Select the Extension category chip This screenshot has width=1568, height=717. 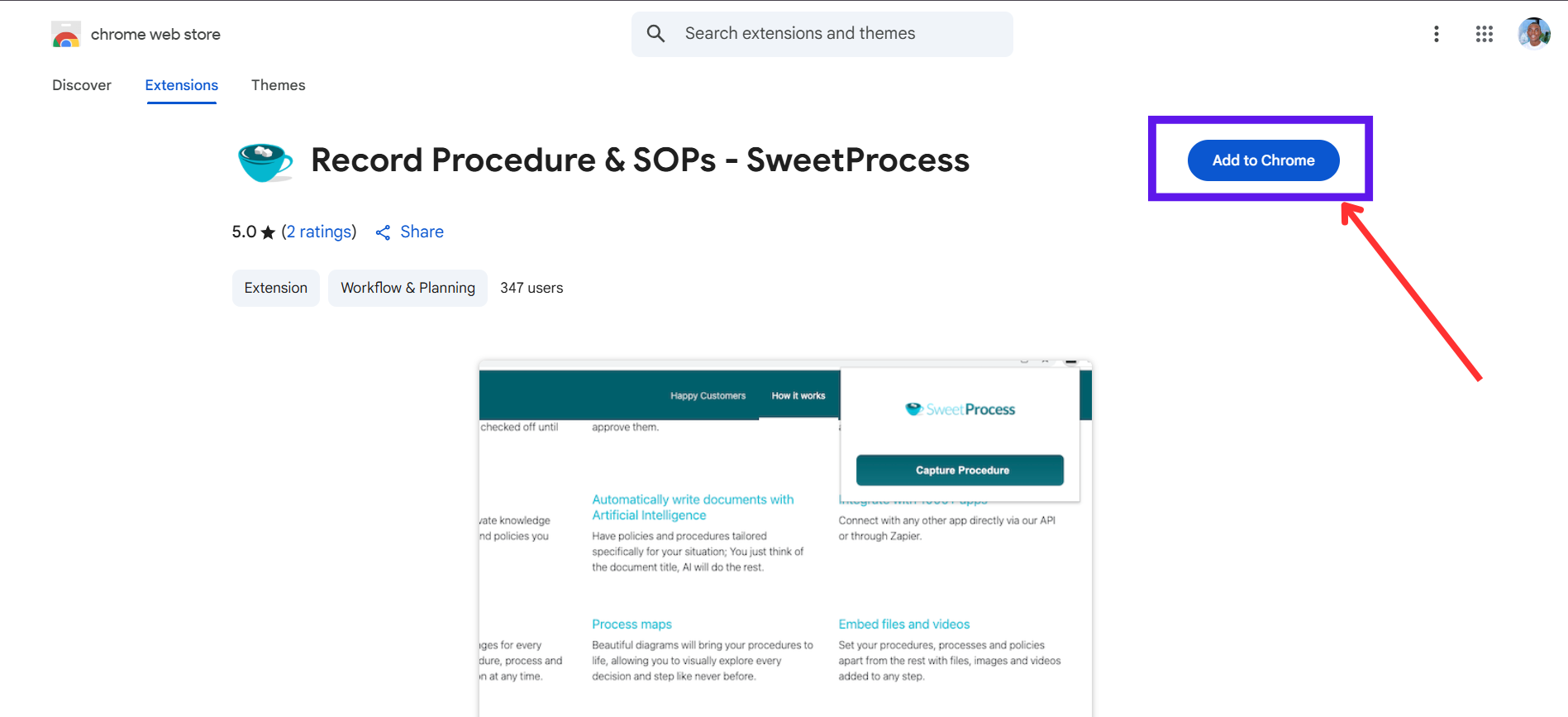coord(276,288)
